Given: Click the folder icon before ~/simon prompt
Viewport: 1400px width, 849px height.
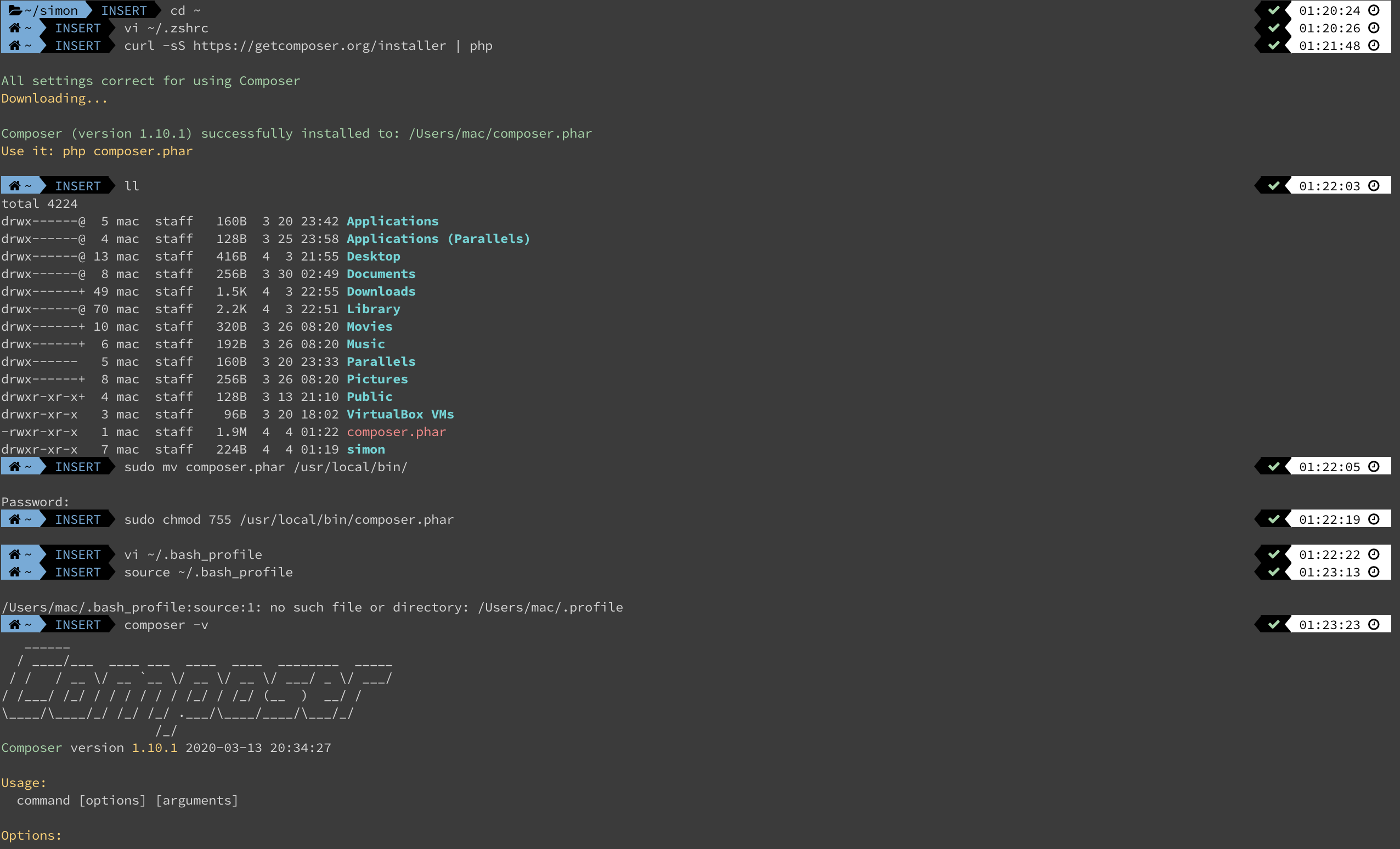Looking at the screenshot, I should [x=15, y=10].
